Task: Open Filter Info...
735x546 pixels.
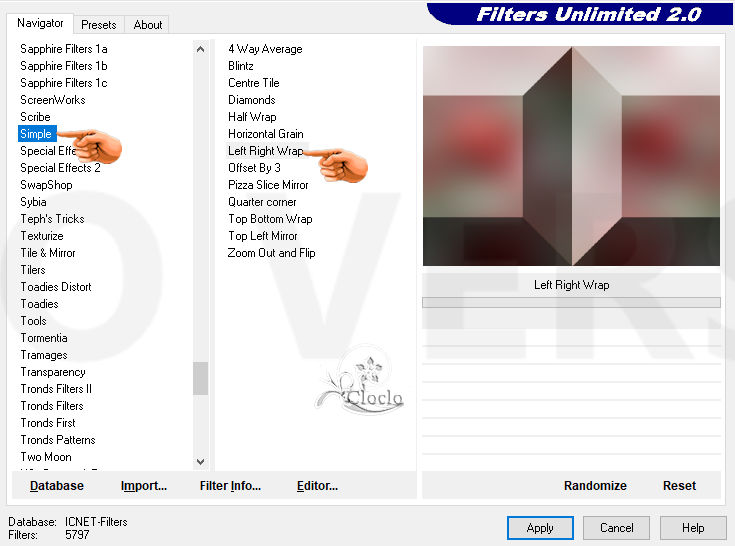Action: 230,486
